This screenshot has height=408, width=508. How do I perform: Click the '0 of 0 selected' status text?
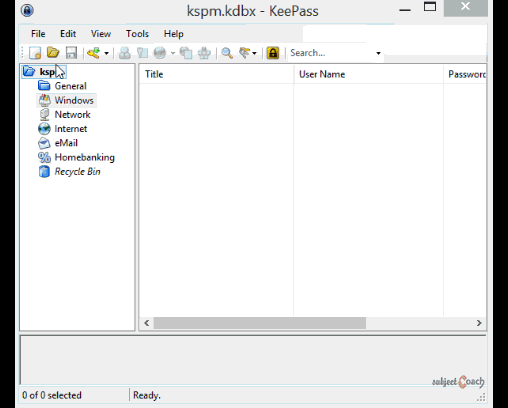pyautogui.click(x=52, y=395)
